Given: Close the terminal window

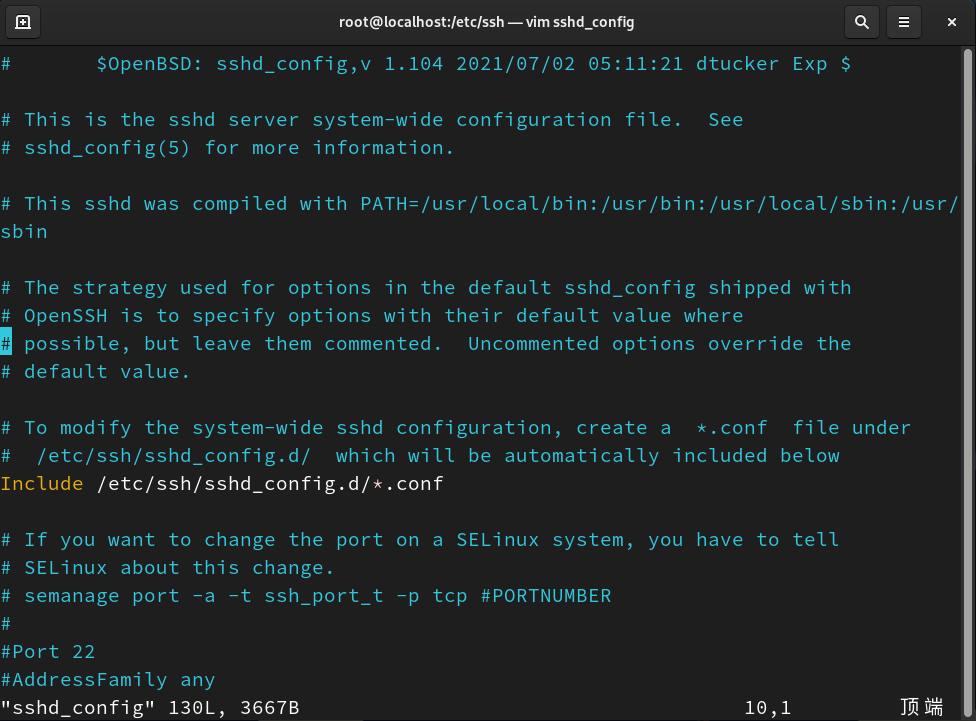Looking at the screenshot, I should (951, 21).
